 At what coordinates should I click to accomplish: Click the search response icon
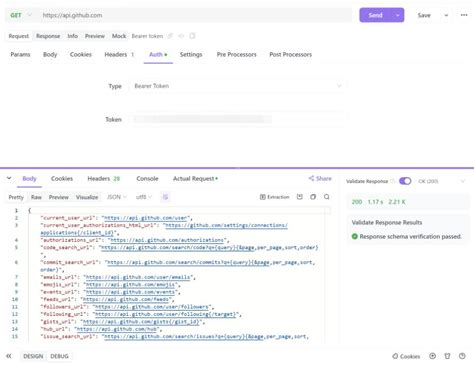click(327, 197)
